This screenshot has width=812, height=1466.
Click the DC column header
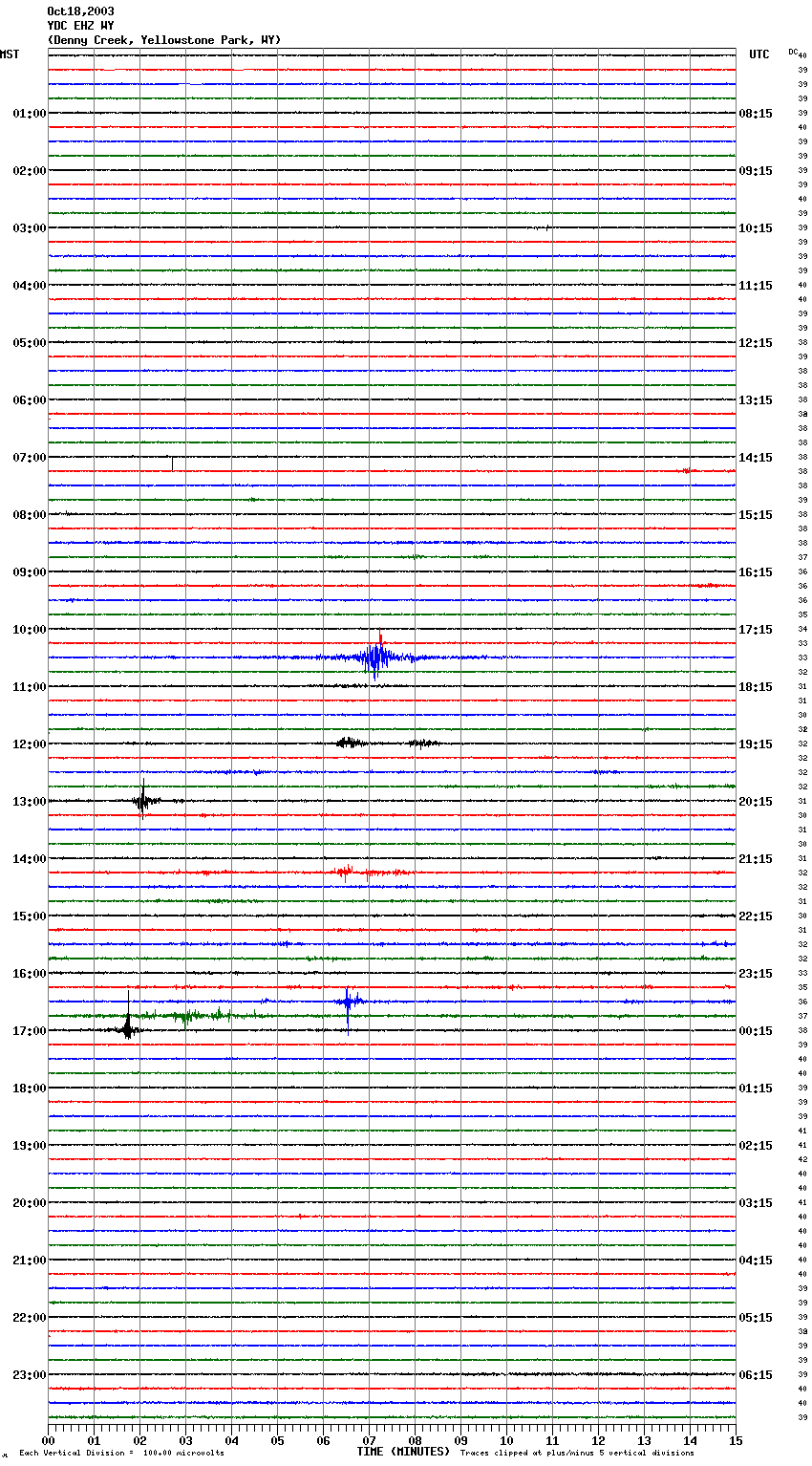(x=793, y=52)
